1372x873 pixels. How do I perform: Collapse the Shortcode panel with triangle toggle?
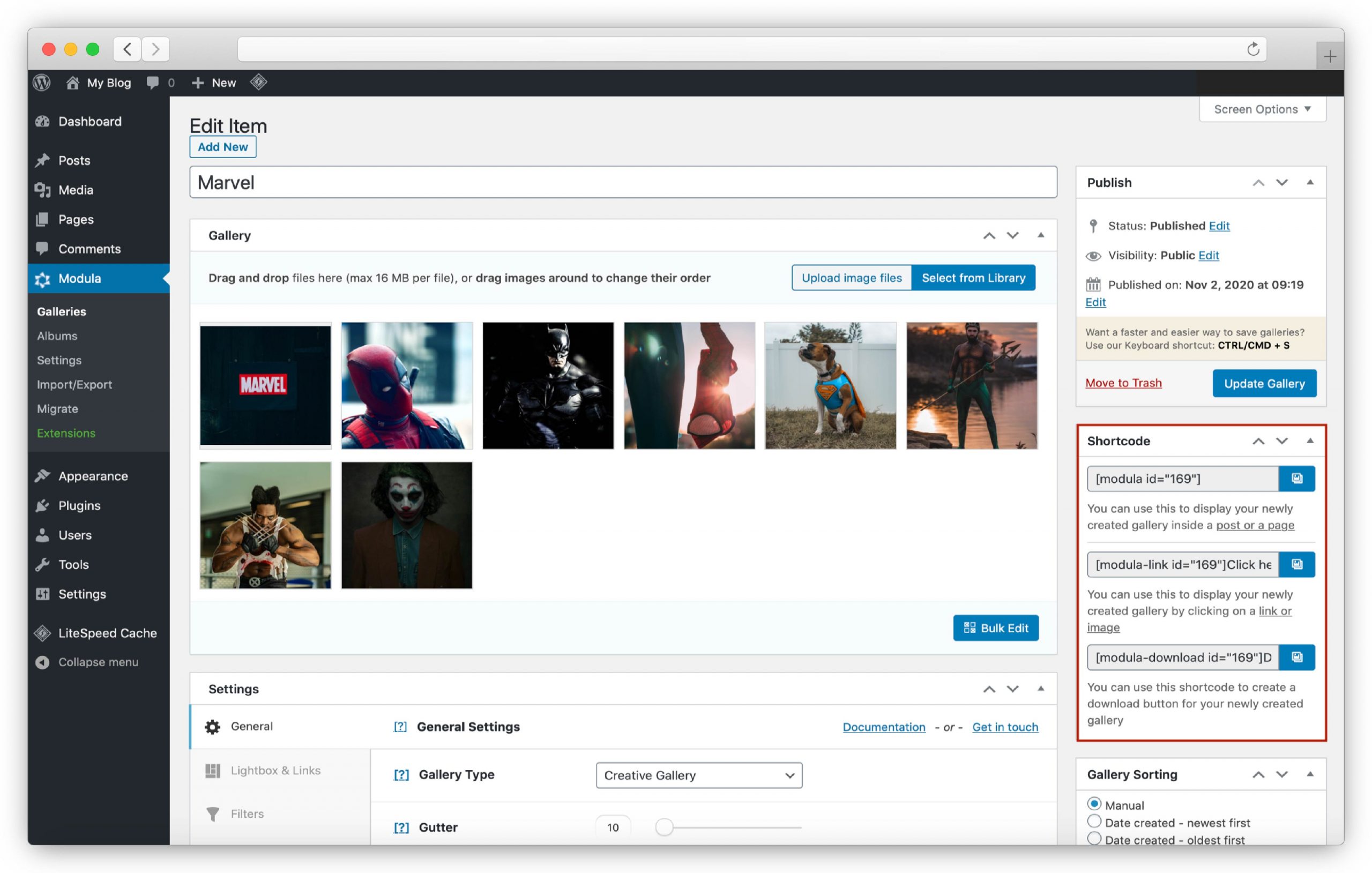point(1310,441)
